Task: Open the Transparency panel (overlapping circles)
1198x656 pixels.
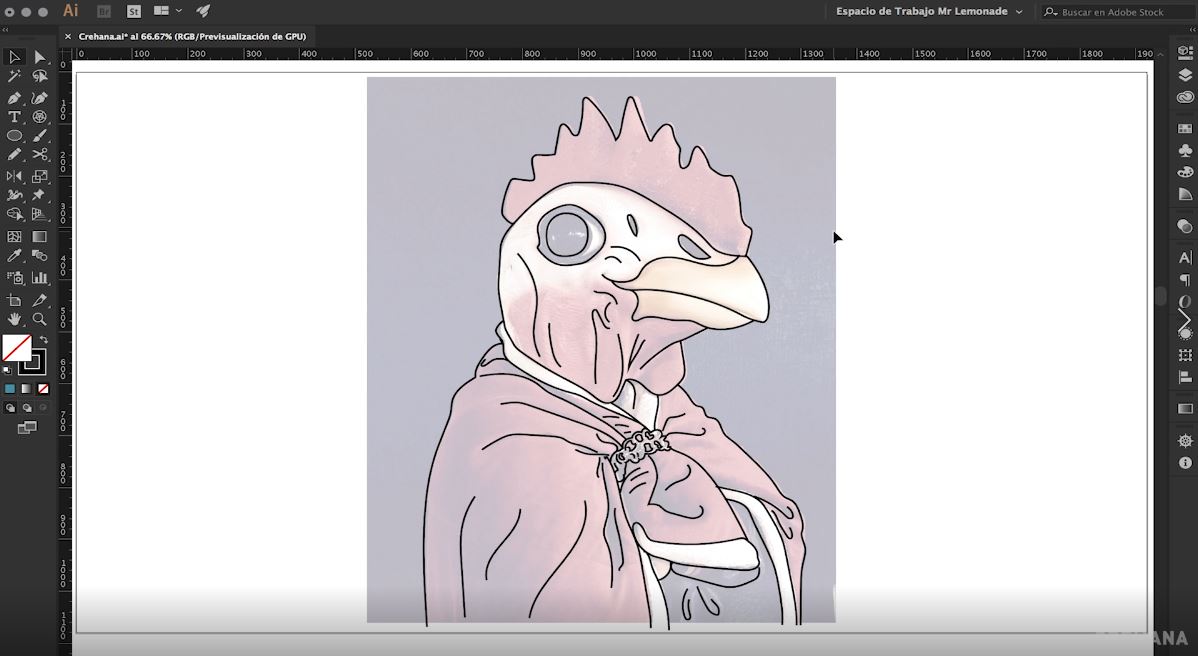Action: click(1185, 226)
